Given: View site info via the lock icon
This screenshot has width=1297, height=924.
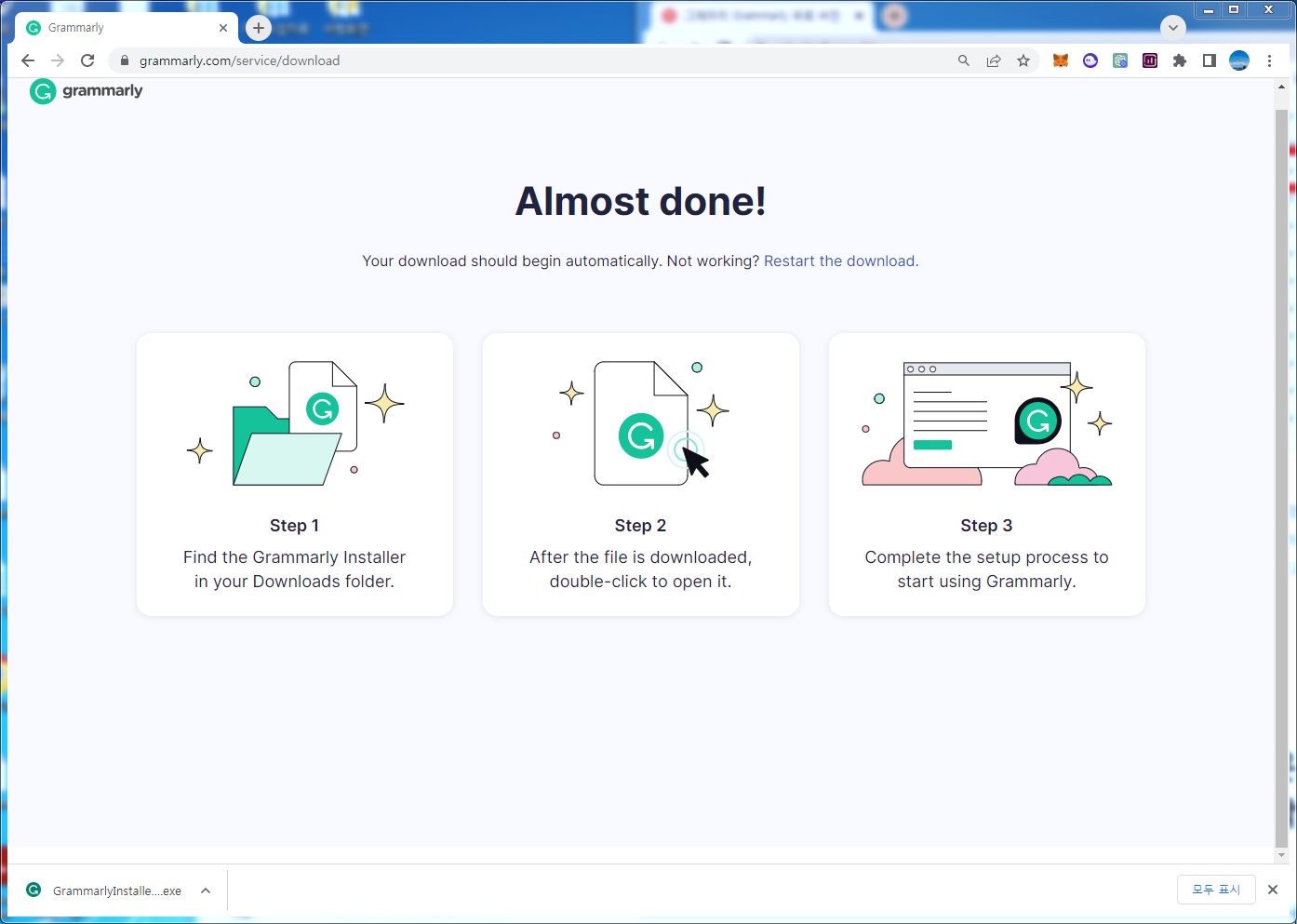Looking at the screenshot, I should click(124, 60).
